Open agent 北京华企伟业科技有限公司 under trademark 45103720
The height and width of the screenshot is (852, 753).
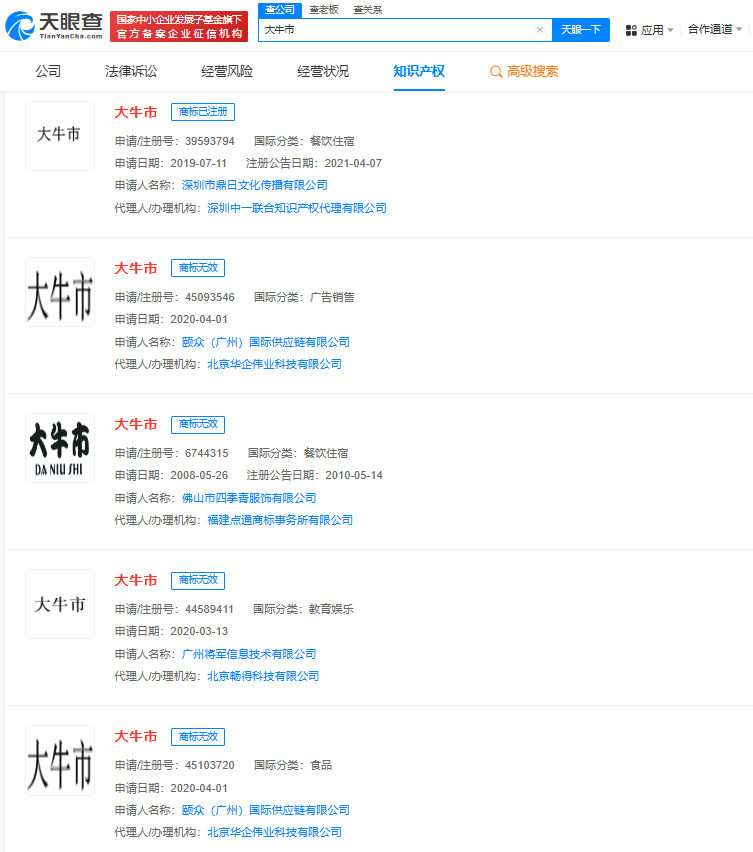click(274, 832)
